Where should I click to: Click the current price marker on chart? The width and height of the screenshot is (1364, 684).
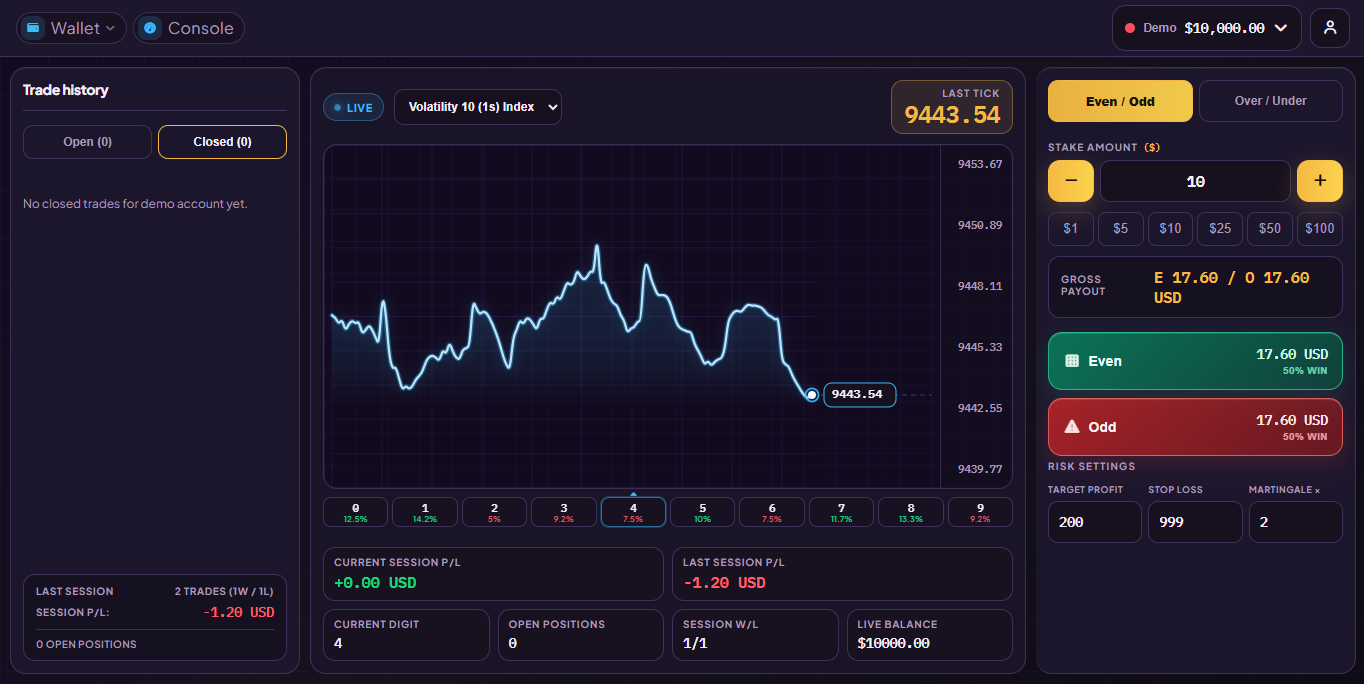point(812,395)
